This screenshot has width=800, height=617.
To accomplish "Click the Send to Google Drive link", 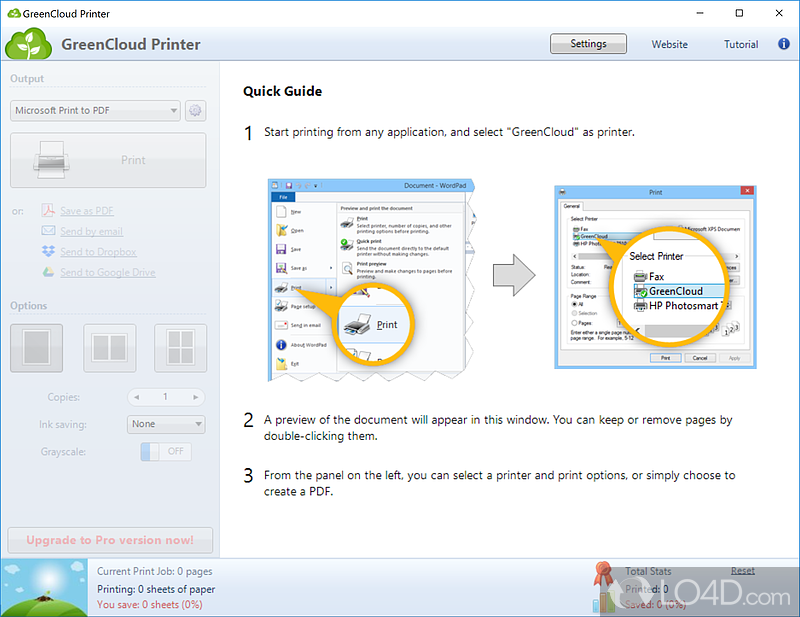I will click(108, 273).
